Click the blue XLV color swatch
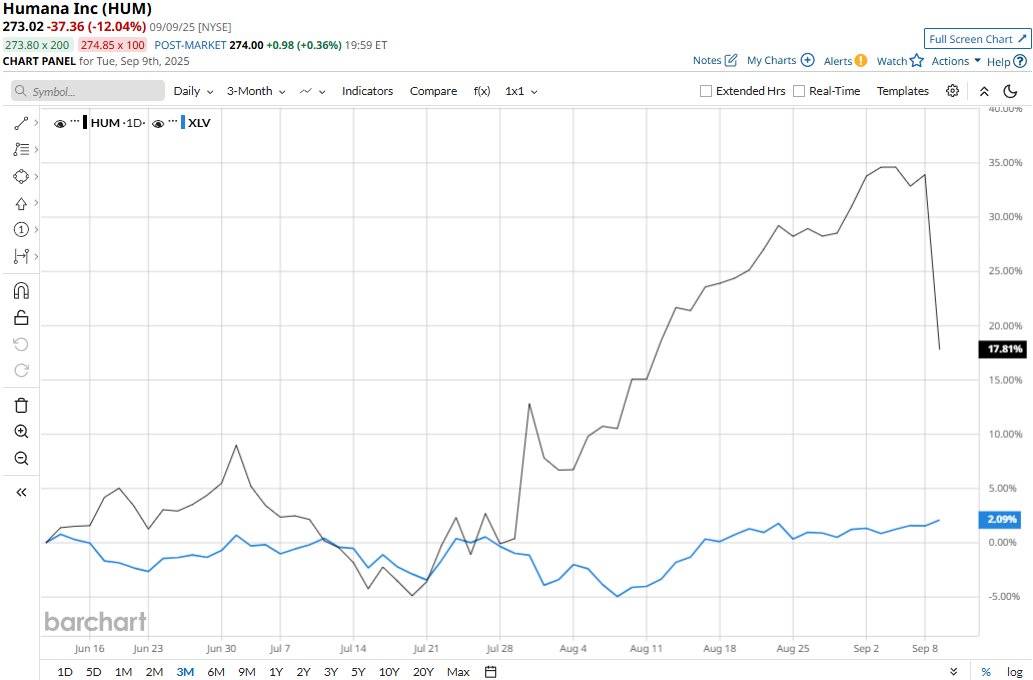This screenshot has height=680, width=1033. 182,123
